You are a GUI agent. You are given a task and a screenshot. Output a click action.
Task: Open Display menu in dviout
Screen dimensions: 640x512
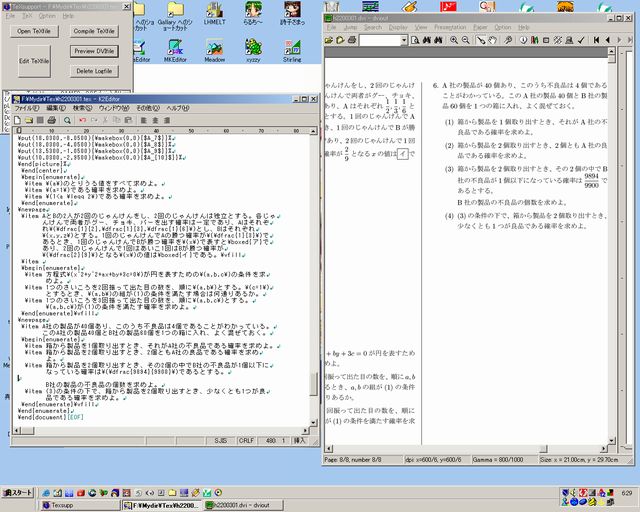398,27
